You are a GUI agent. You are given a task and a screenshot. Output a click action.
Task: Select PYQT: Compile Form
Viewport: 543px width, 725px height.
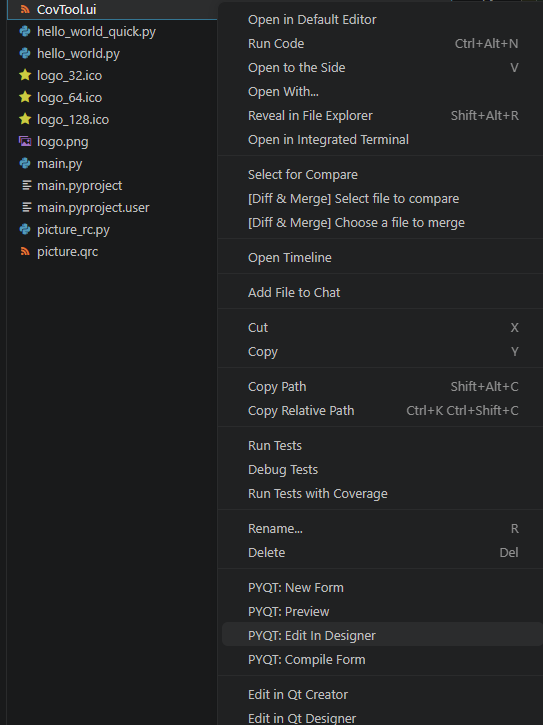(x=382, y=659)
